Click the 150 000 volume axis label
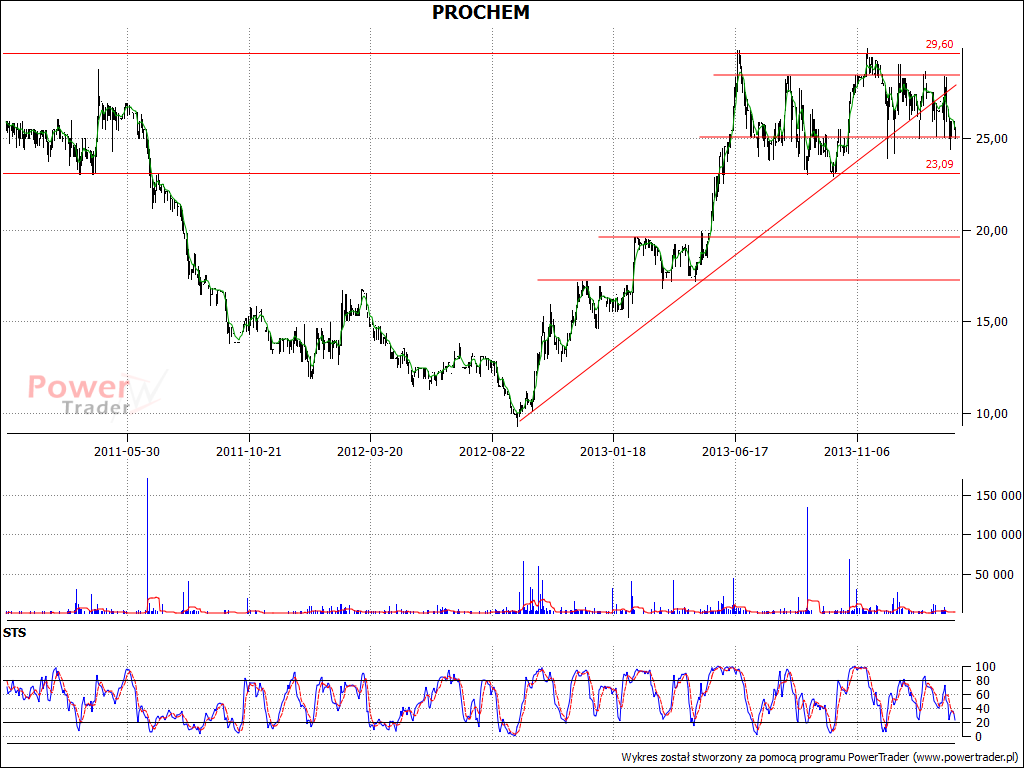The width and height of the screenshot is (1024, 768). point(999,496)
